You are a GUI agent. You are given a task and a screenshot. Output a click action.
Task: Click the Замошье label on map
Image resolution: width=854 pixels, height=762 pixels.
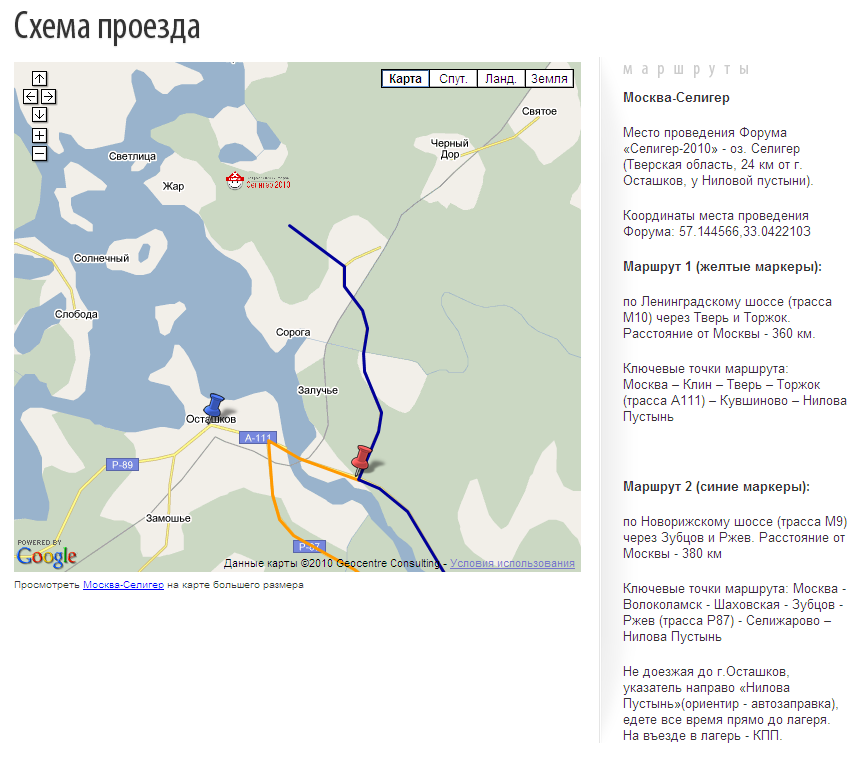168,518
